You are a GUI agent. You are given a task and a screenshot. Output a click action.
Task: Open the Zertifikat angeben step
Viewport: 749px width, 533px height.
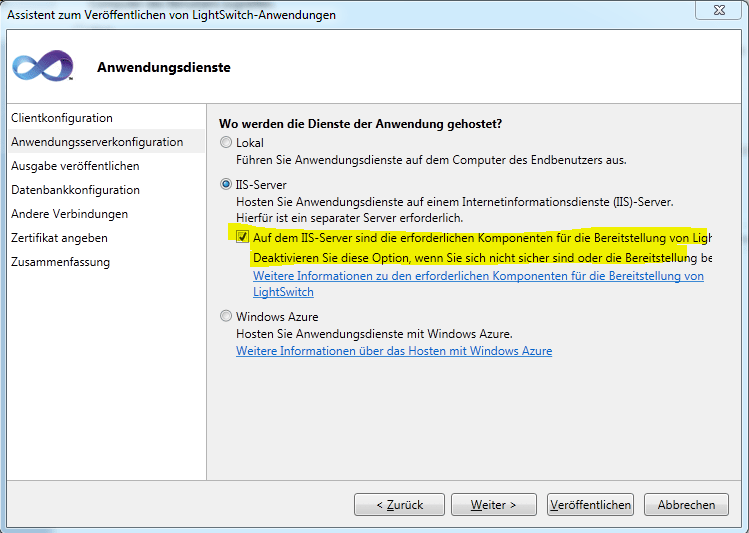click(59, 237)
